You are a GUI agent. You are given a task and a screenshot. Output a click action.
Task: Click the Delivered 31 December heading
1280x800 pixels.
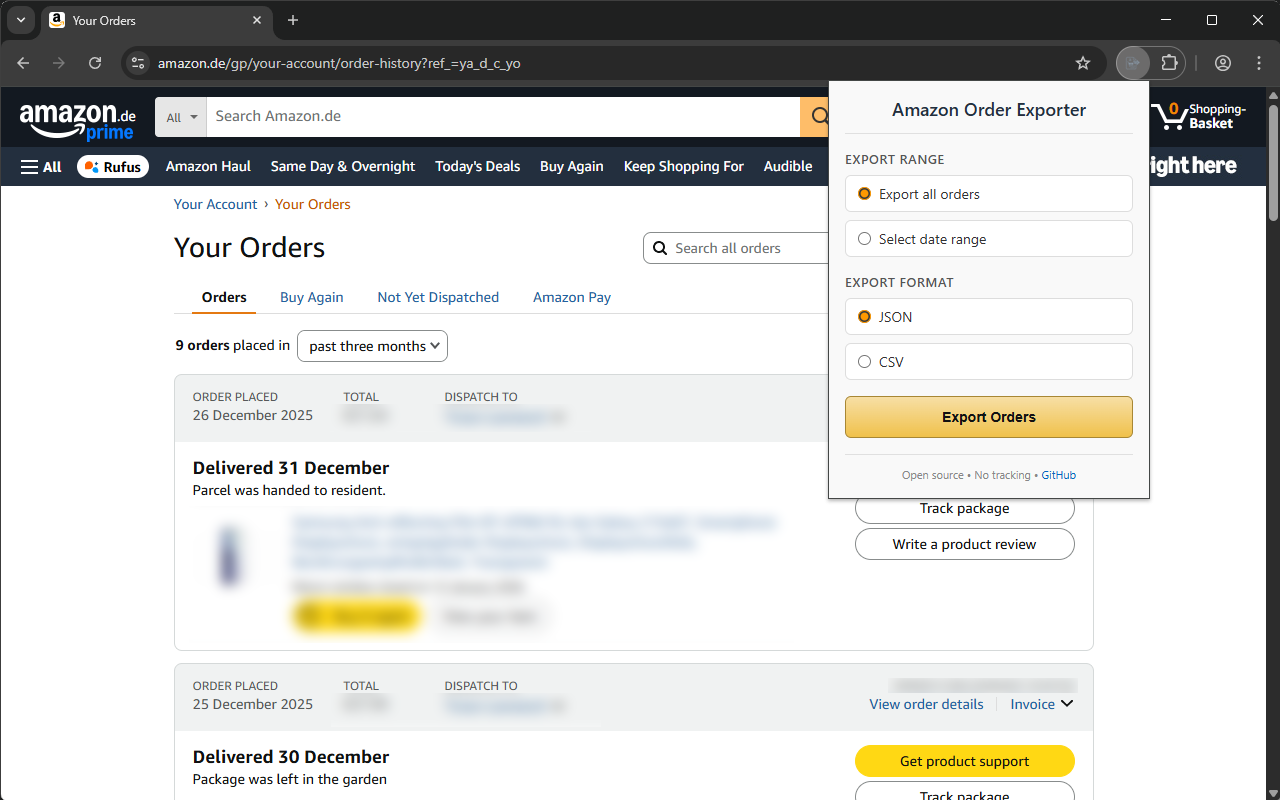(x=291, y=468)
